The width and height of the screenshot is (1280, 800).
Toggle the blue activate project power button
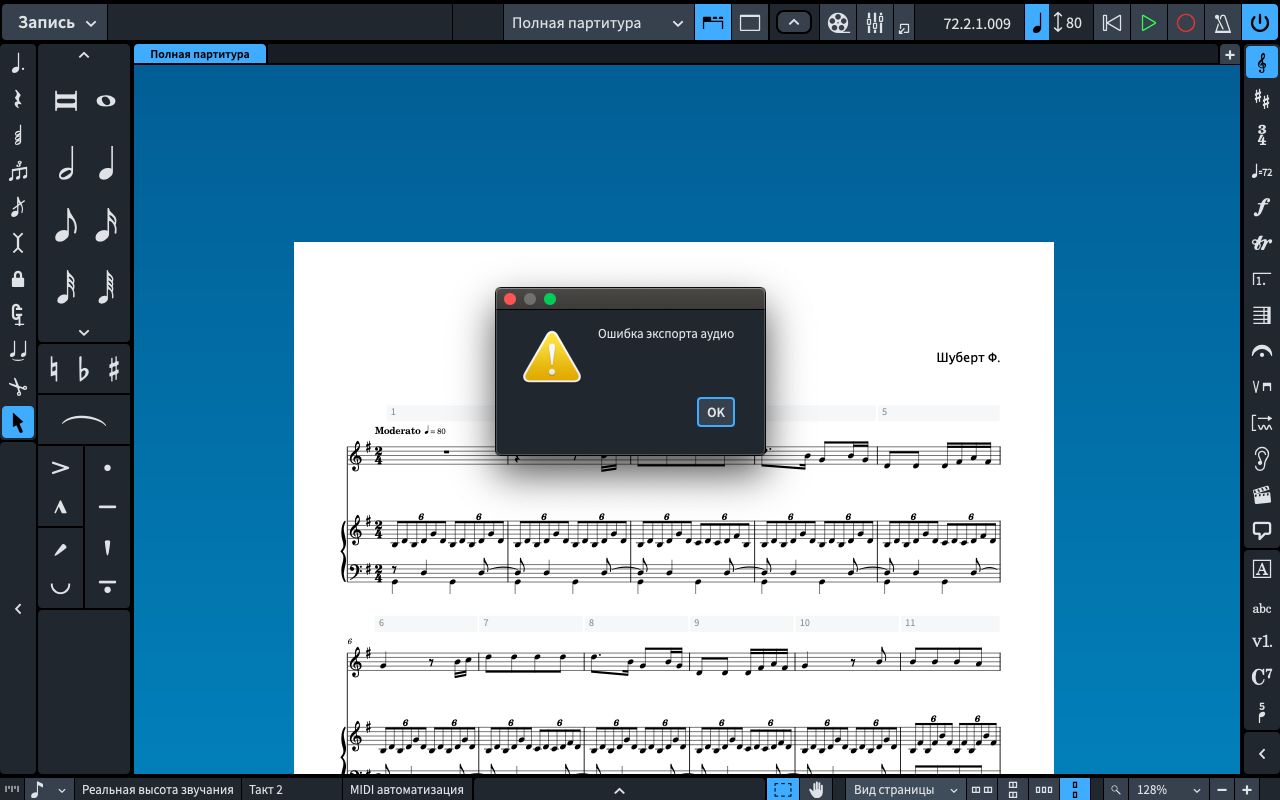1259,22
